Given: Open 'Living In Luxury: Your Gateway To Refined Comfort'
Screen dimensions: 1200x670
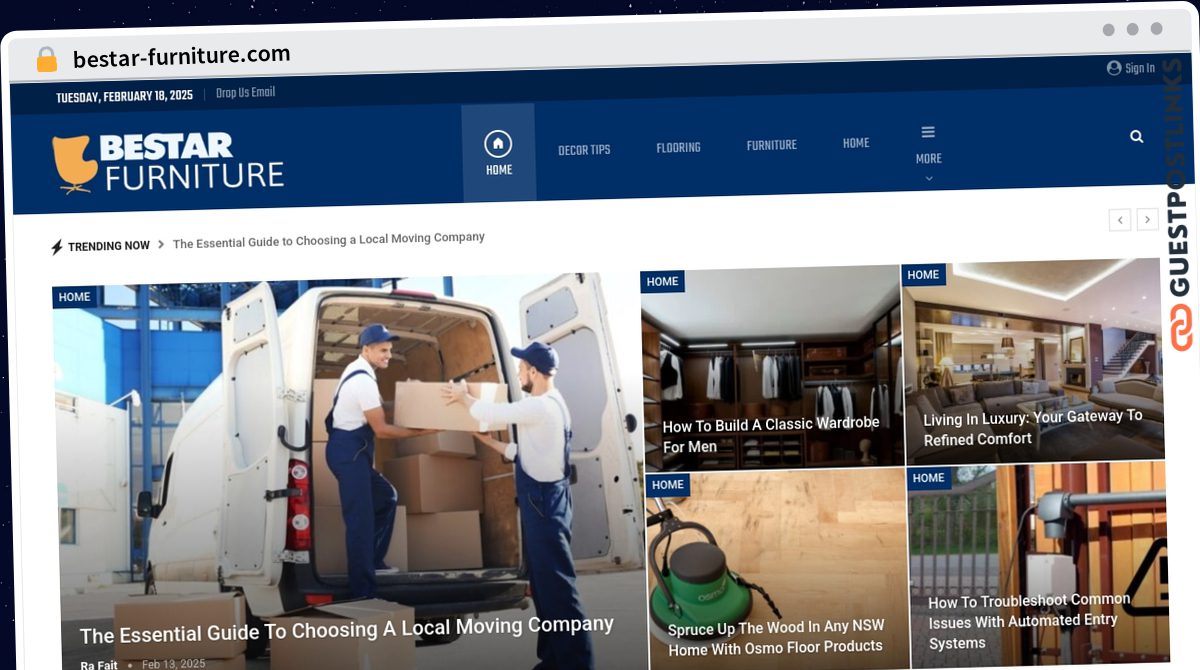Looking at the screenshot, I should tap(1033, 428).
